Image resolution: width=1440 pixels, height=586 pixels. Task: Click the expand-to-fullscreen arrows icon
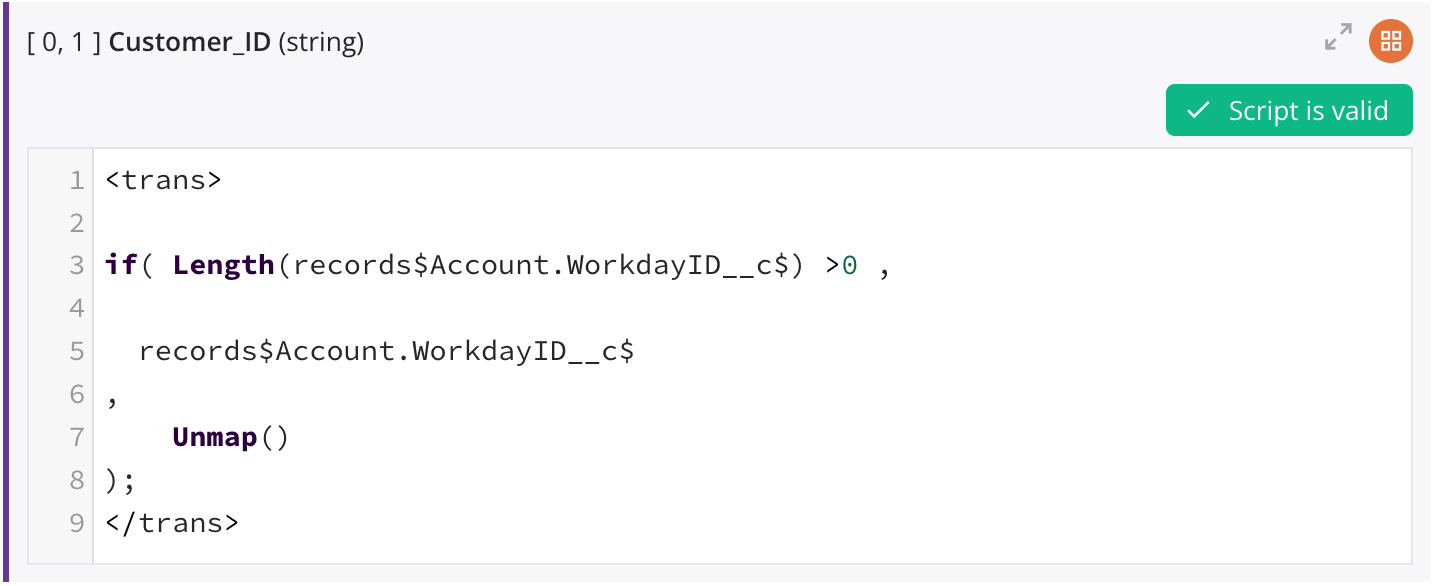click(1338, 40)
